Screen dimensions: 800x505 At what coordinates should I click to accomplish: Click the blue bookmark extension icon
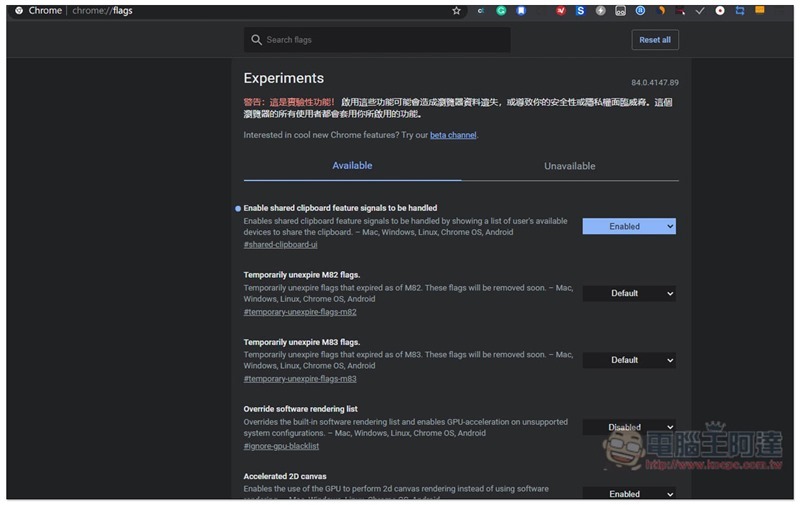(x=521, y=11)
